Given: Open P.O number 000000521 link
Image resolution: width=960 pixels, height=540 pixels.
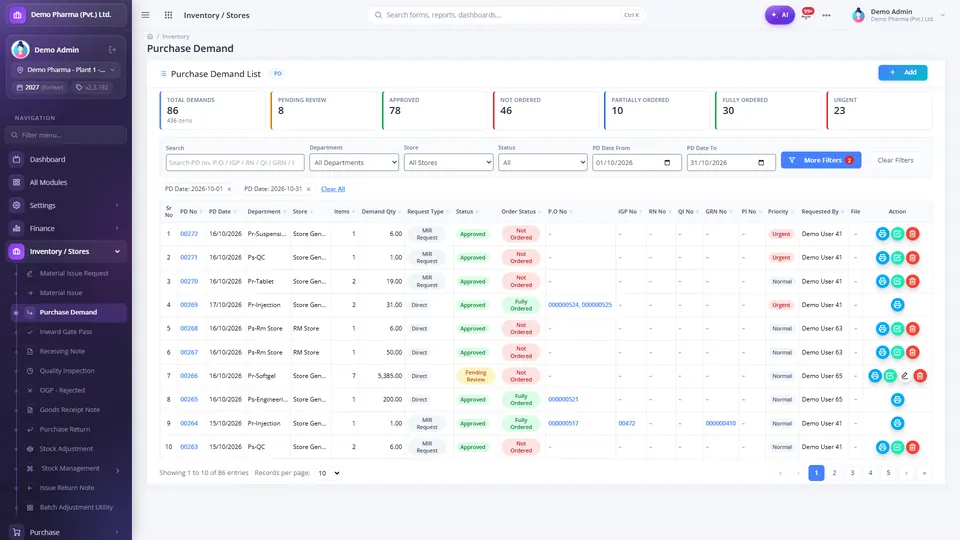Looking at the screenshot, I should click(x=563, y=399).
